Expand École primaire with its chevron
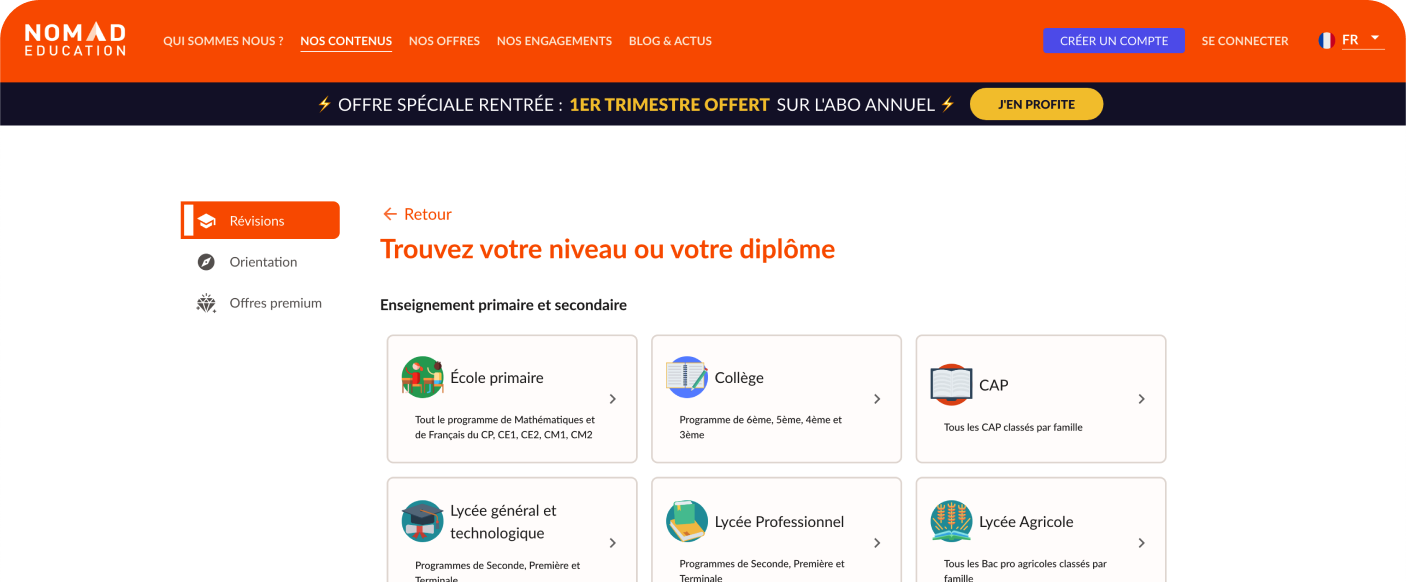 click(613, 399)
